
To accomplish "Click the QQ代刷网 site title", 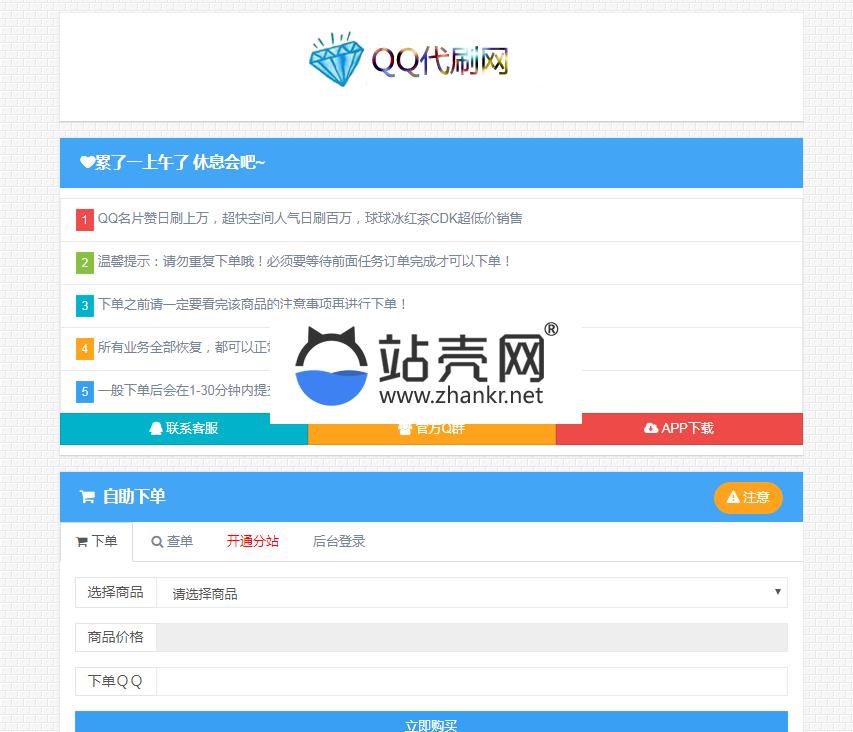I will point(440,62).
